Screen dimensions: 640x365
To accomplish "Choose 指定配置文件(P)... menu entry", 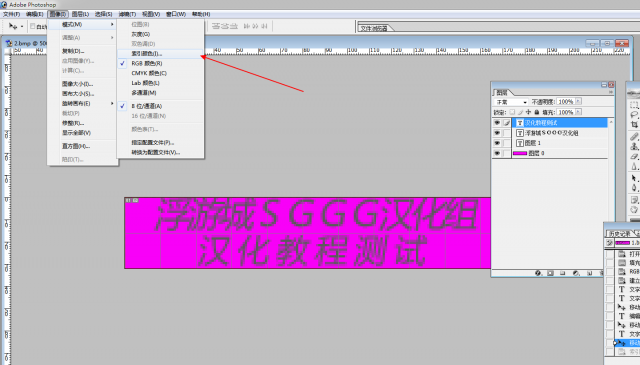I will (160, 142).
